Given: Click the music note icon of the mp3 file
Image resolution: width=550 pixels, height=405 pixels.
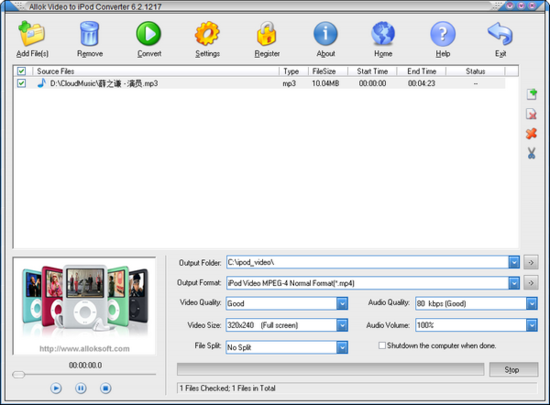Looking at the screenshot, I should coord(42,83).
